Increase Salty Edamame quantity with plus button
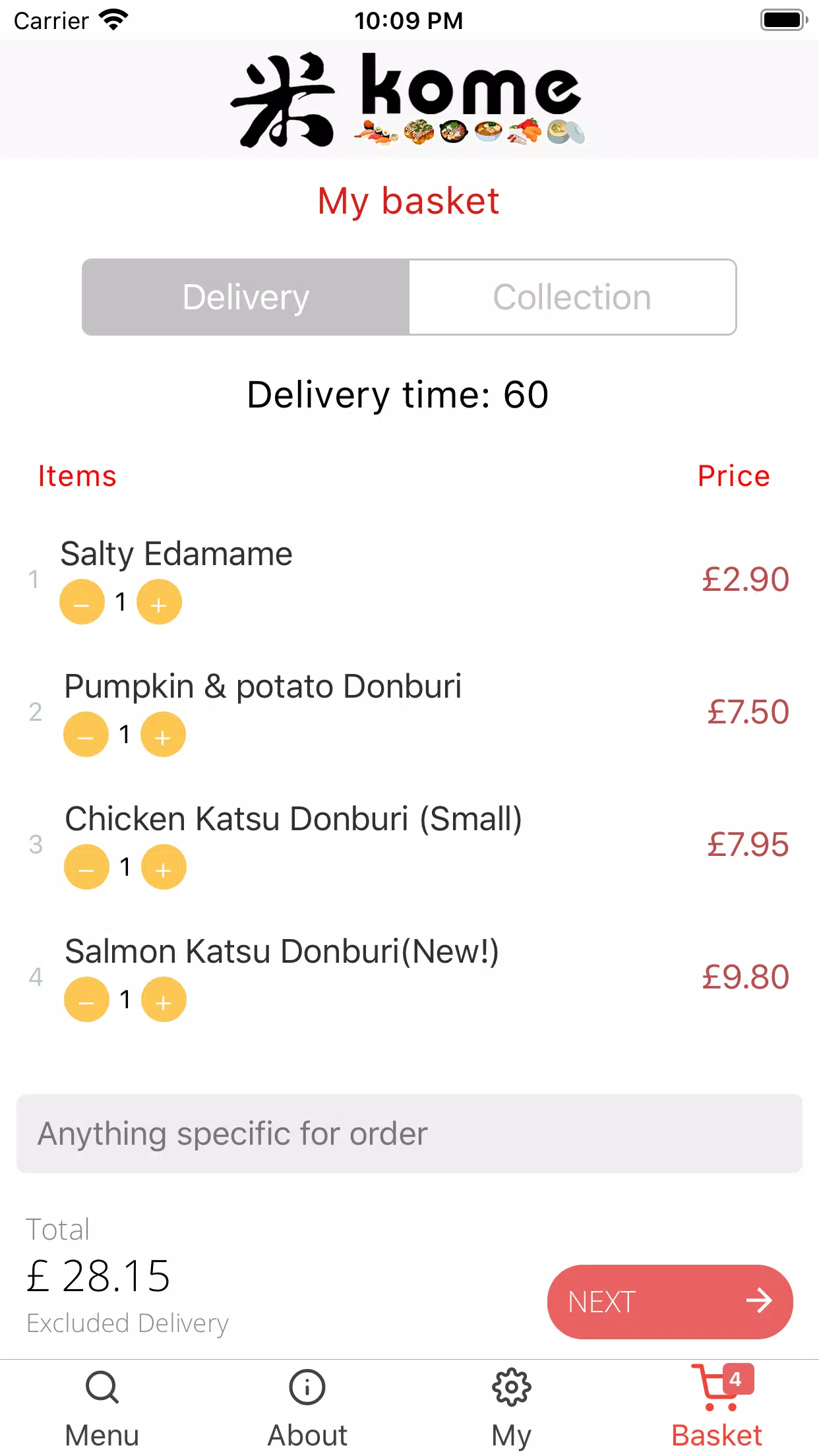Viewport: 819px width, 1456px height. (x=159, y=602)
